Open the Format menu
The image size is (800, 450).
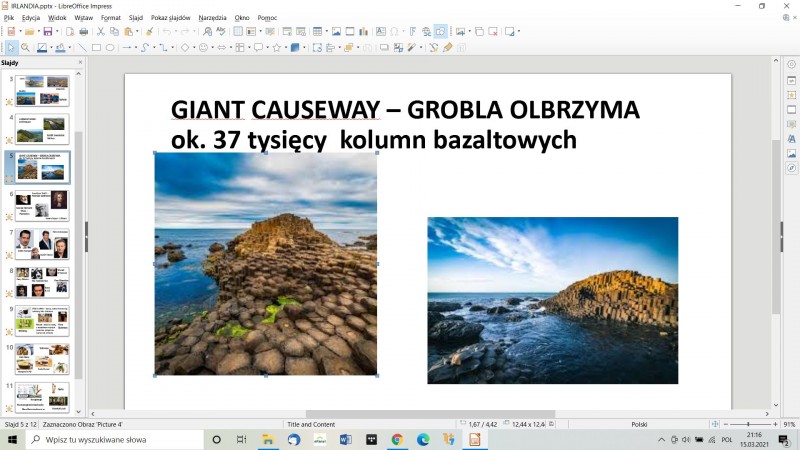[111, 18]
